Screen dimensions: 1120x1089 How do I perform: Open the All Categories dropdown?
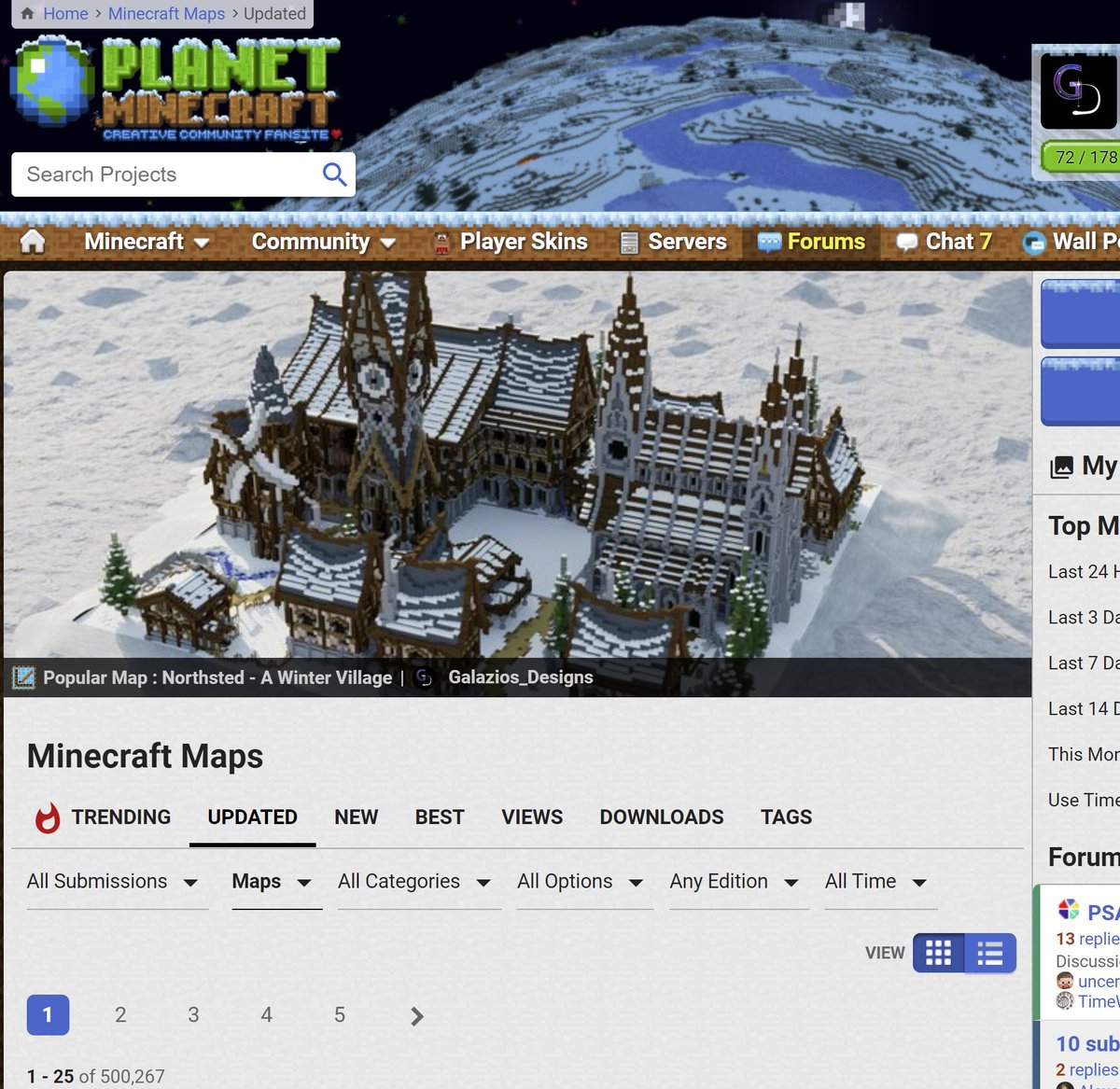(419, 882)
